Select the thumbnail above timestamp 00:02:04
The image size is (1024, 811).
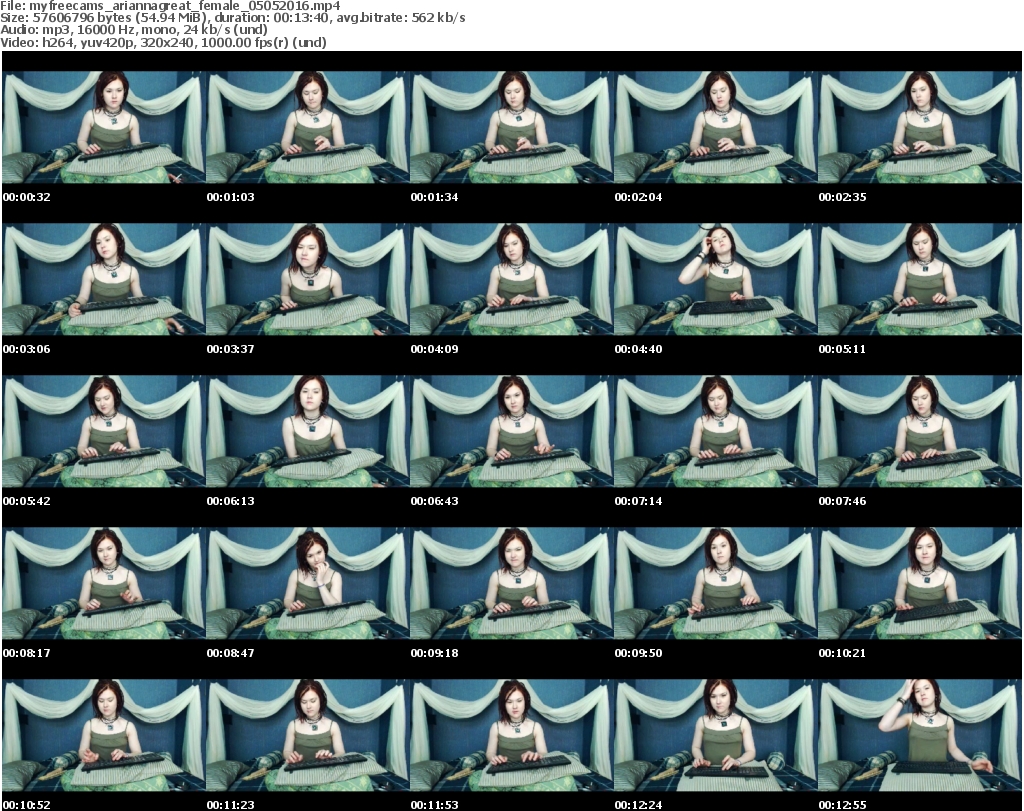(716, 127)
